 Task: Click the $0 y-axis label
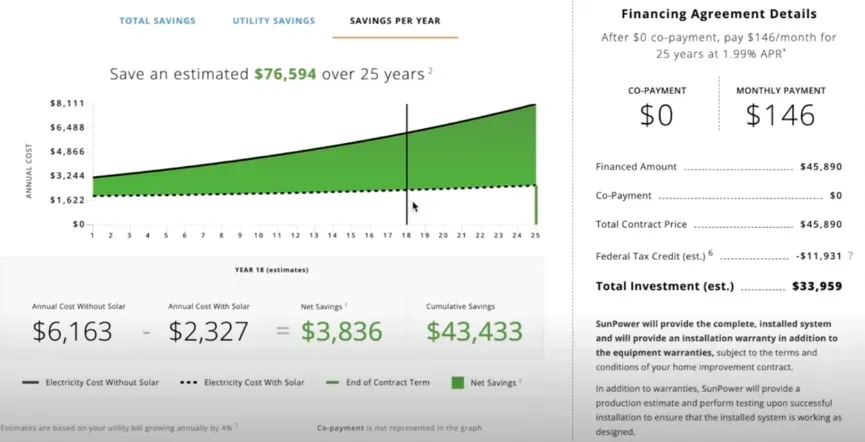[x=78, y=225]
